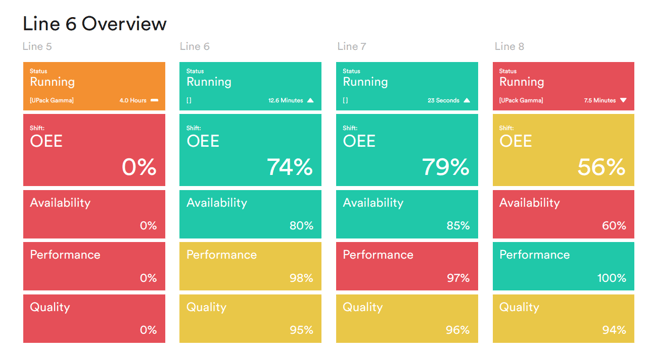Select the Performance 100% green tile
Image resolution: width=650 pixels, height=360 pixels.
[x=563, y=266]
